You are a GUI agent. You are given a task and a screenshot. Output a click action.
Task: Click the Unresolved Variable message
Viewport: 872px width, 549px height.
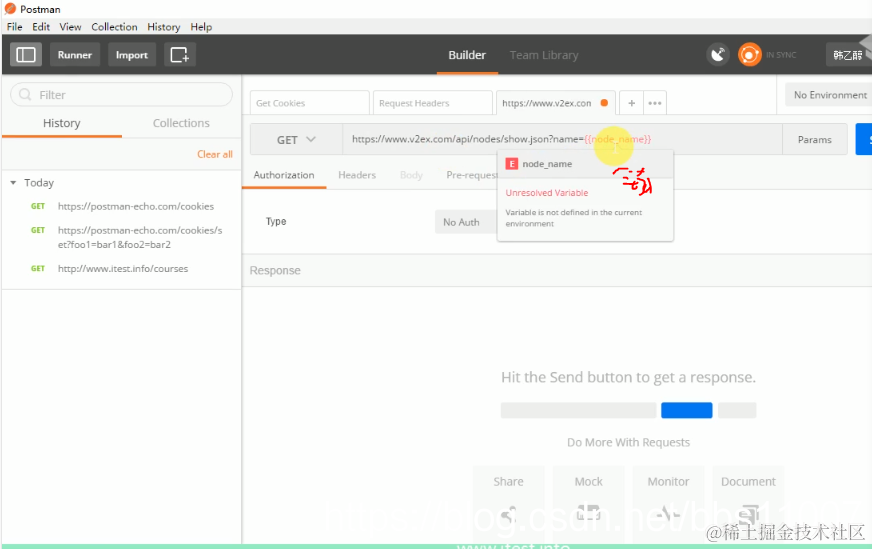tap(547, 192)
